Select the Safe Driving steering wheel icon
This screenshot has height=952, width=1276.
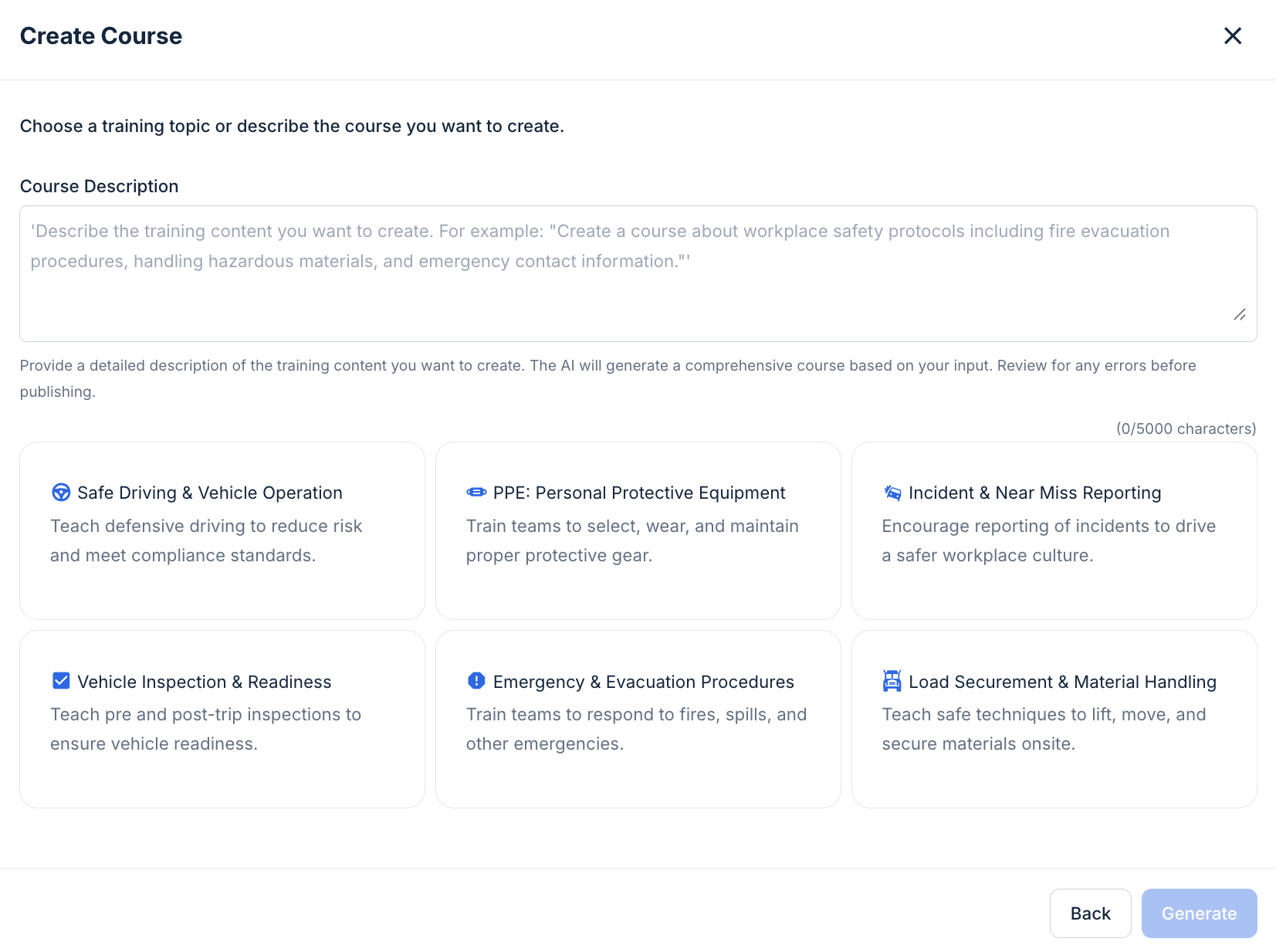[60, 493]
